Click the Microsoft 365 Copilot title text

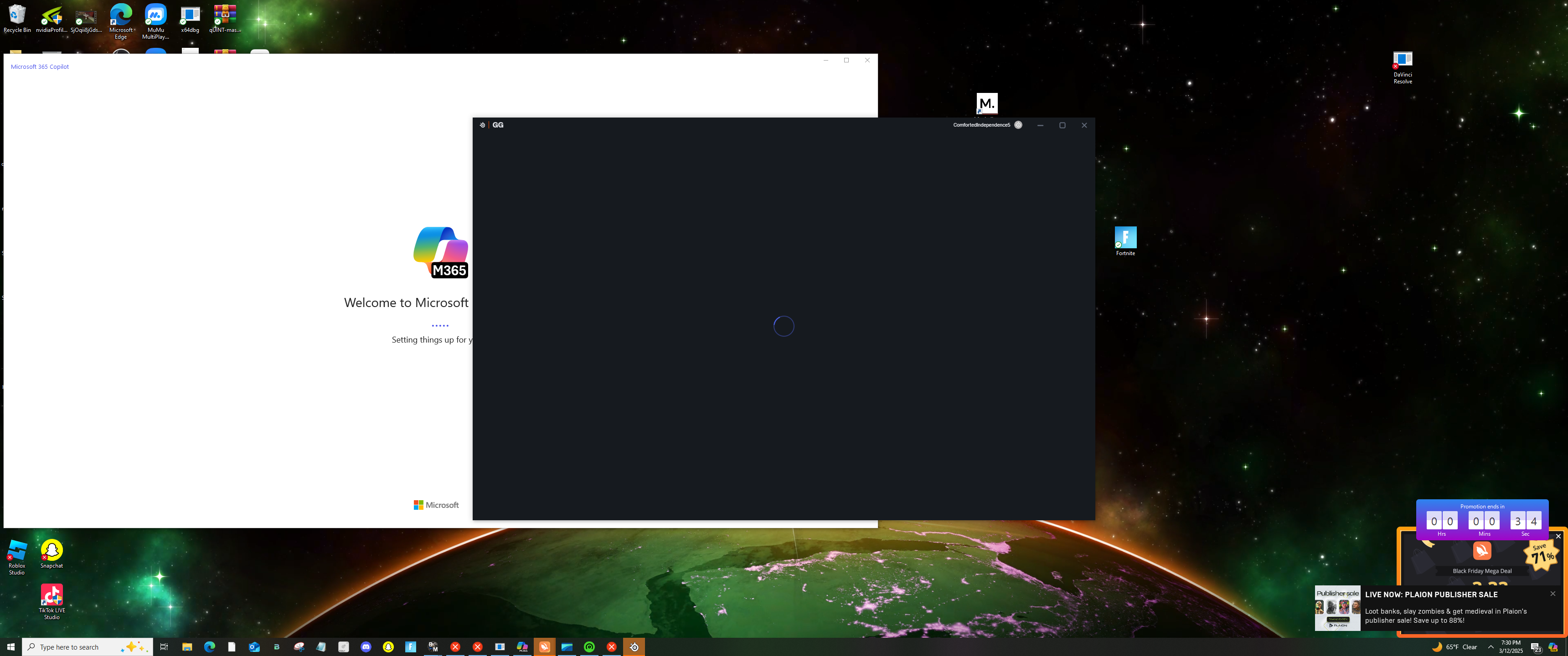pyautogui.click(x=40, y=67)
